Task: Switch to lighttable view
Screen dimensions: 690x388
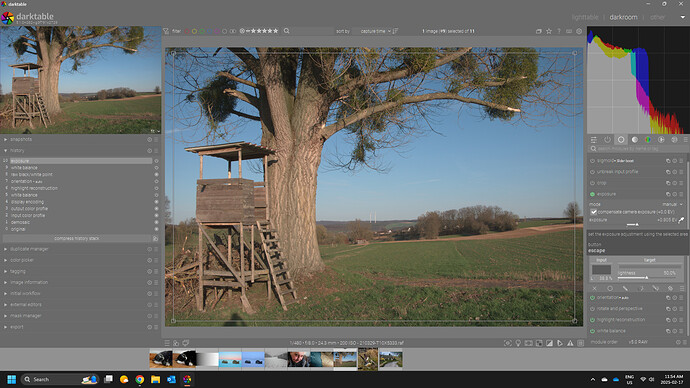Action: pyautogui.click(x=585, y=17)
